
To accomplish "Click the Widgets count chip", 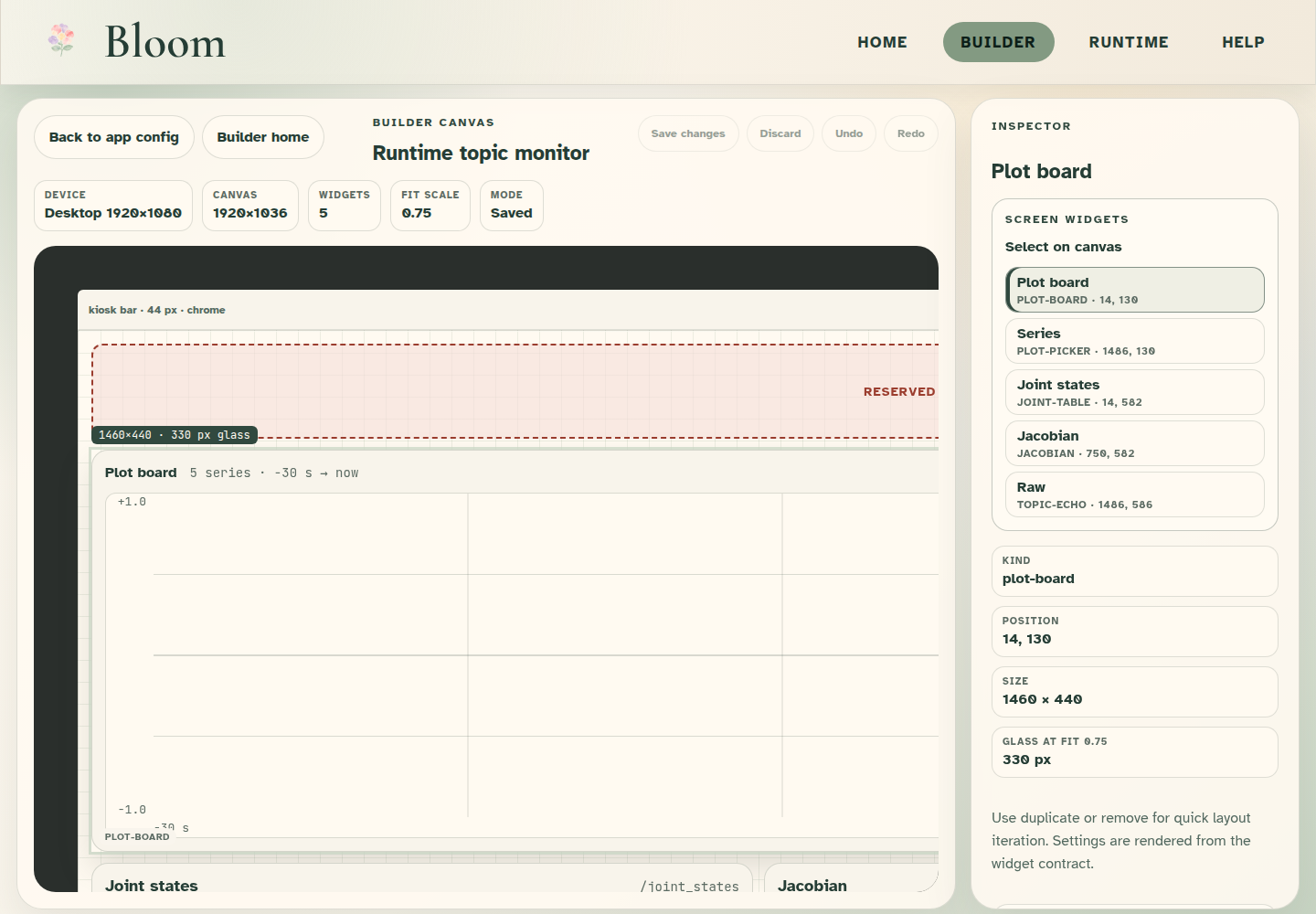I will pyautogui.click(x=345, y=206).
